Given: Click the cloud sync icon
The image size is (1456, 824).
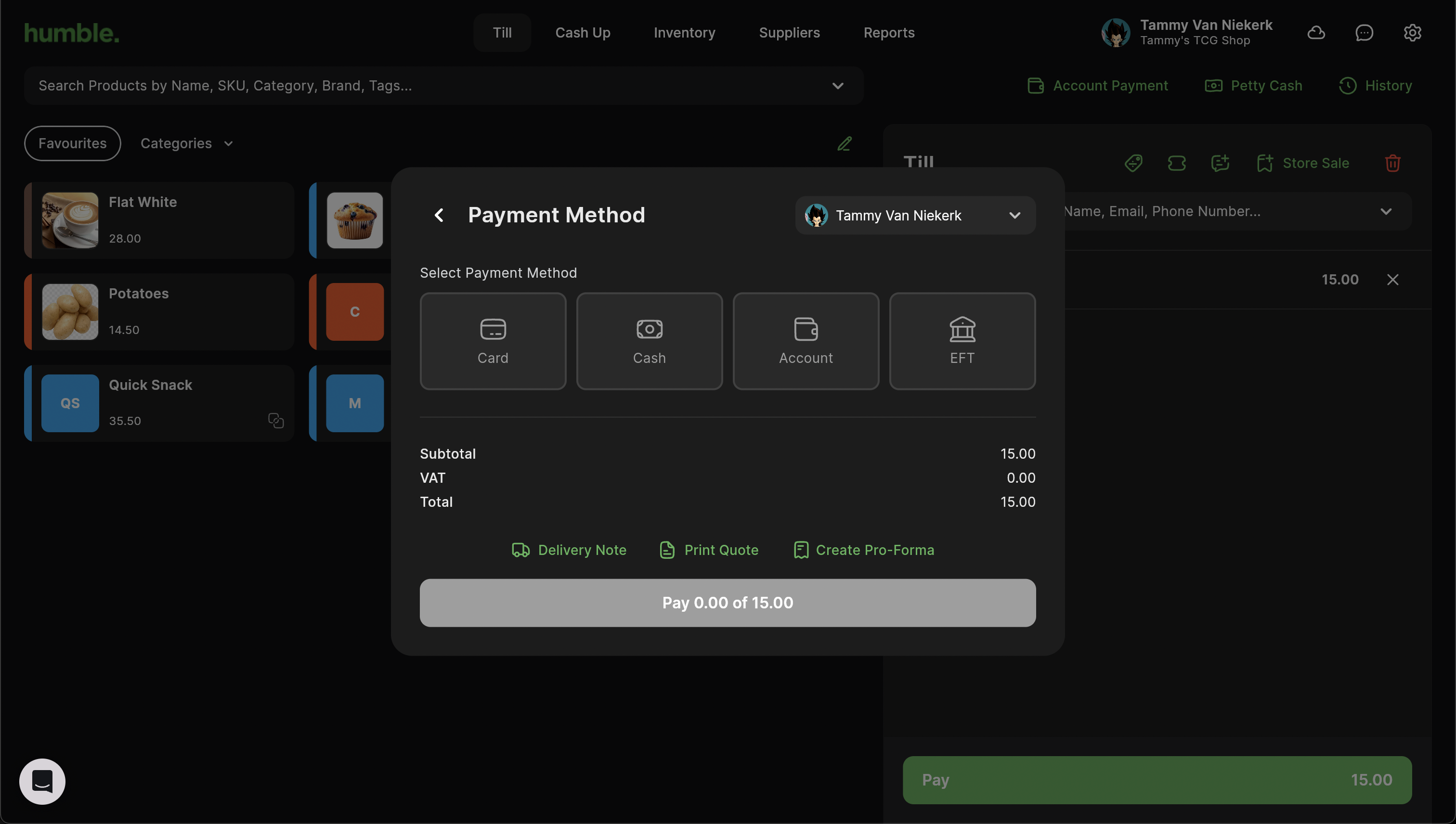Looking at the screenshot, I should [1315, 33].
